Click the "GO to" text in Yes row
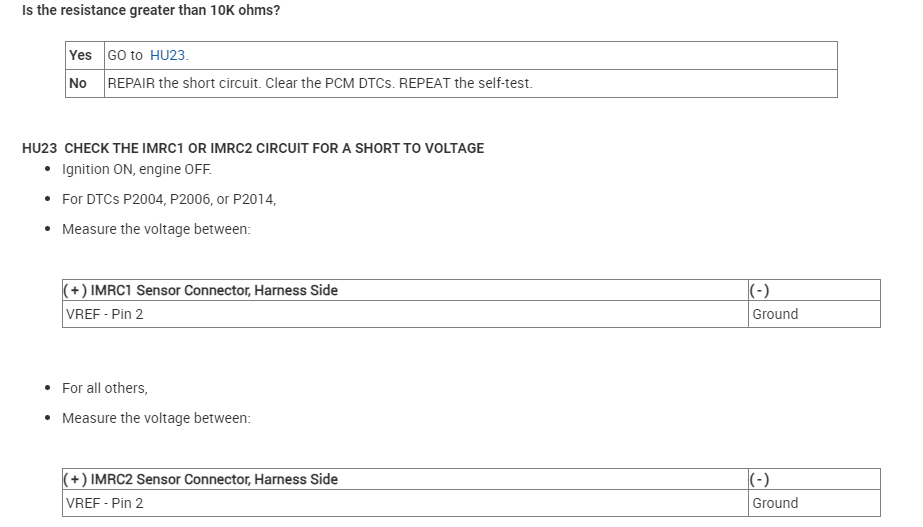The height and width of the screenshot is (527, 923). (x=125, y=56)
